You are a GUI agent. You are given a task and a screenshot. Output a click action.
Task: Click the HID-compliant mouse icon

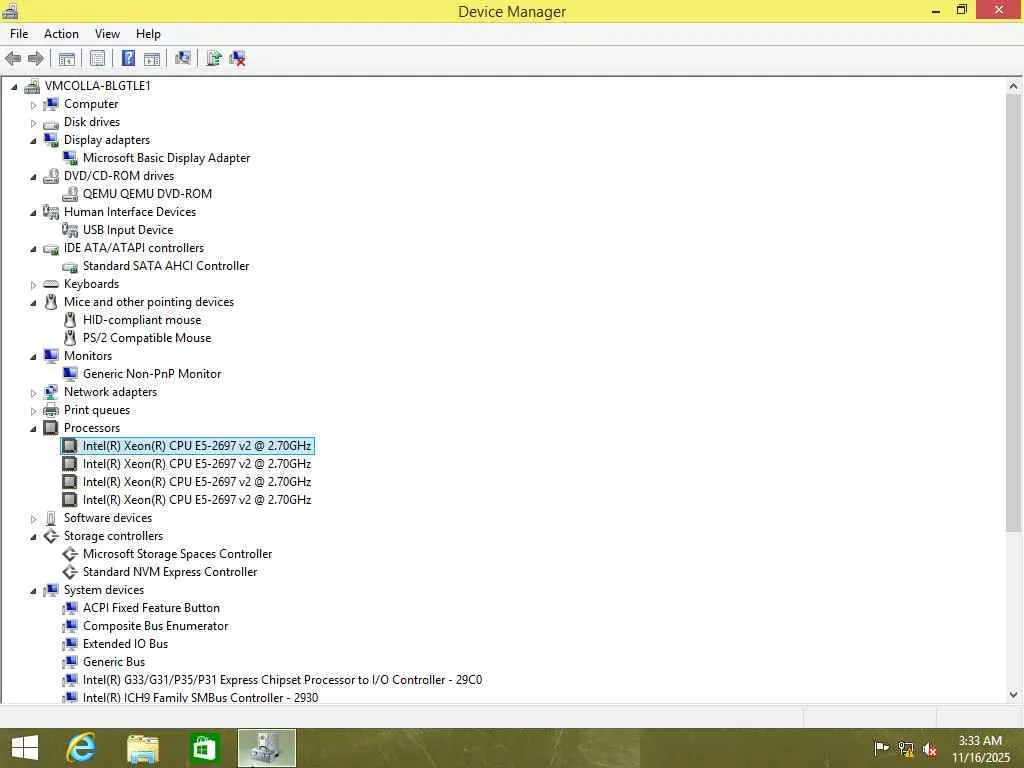pos(70,320)
